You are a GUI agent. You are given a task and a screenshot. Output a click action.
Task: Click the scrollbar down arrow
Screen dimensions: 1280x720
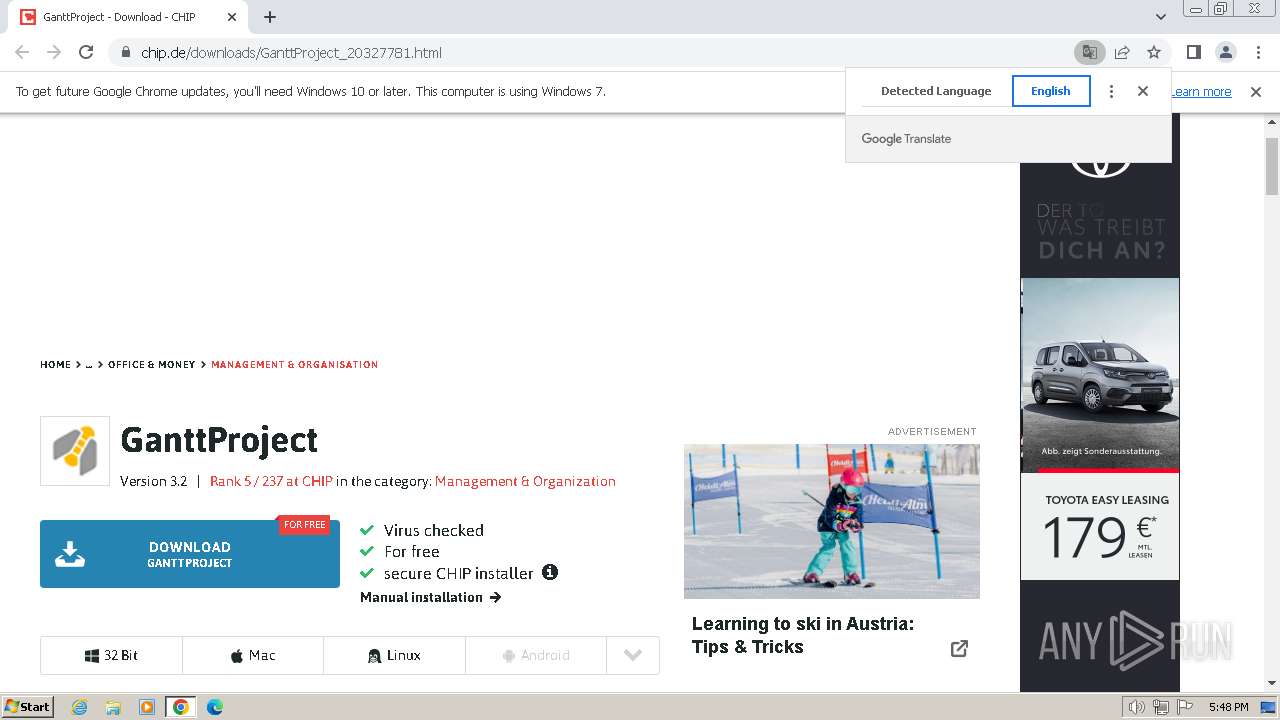[1272, 683]
